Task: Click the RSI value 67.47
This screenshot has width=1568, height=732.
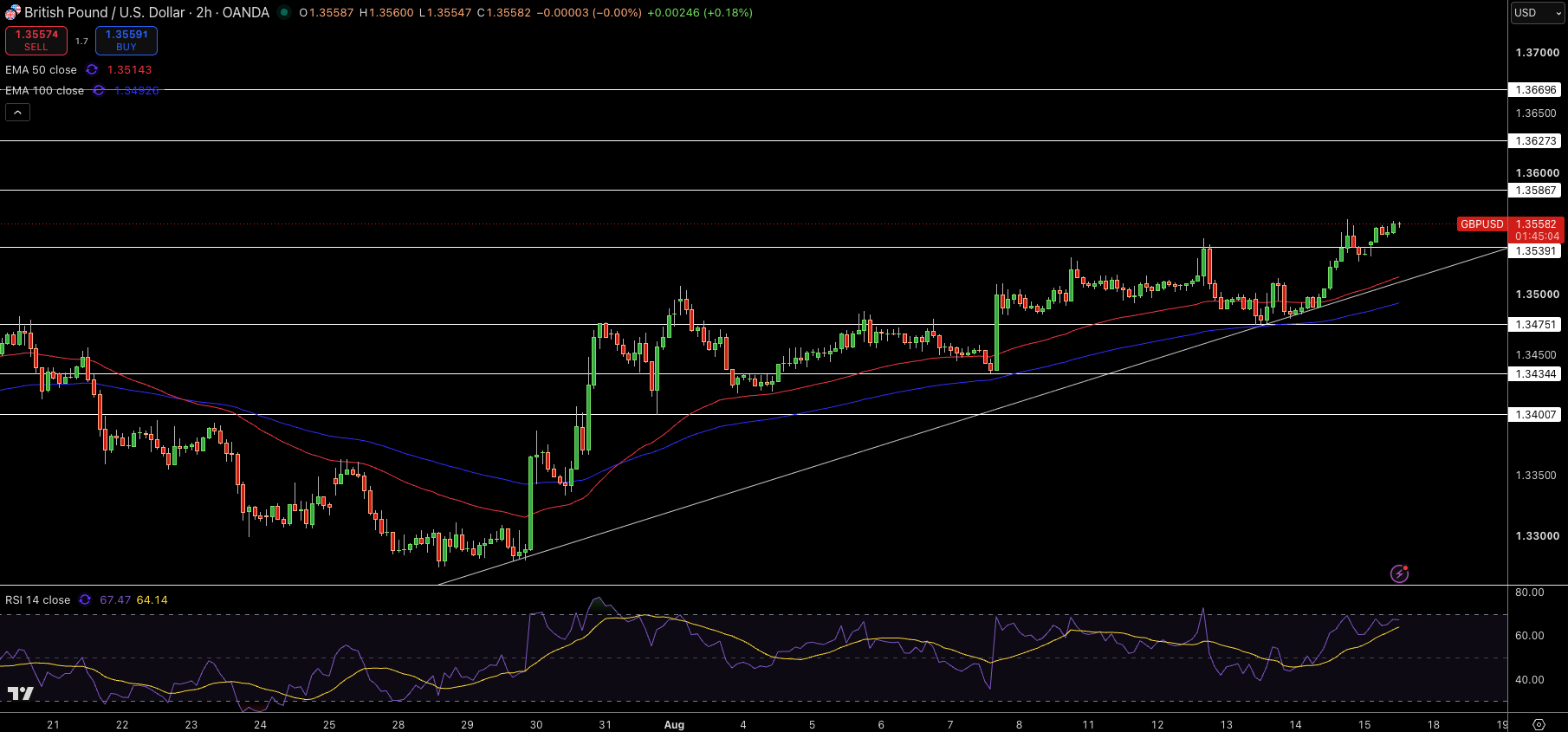Action: tap(115, 599)
